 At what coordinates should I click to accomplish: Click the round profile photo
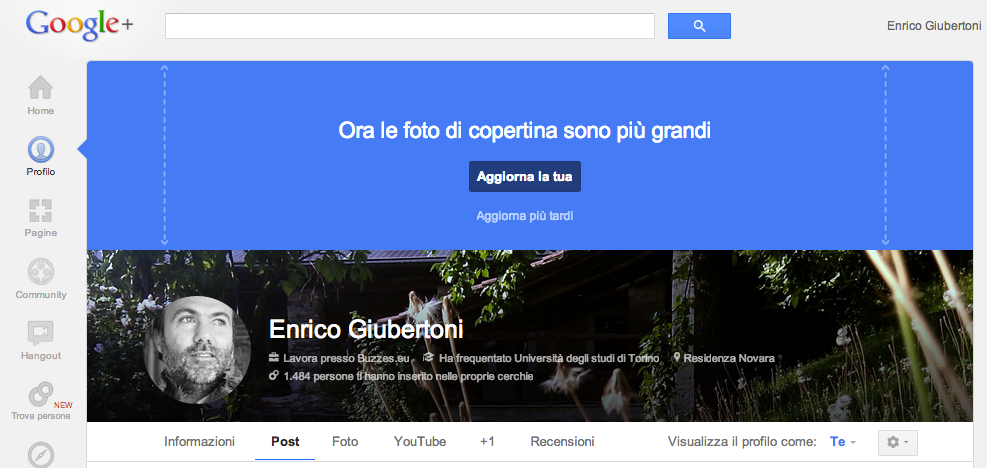click(x=197, y=350)
